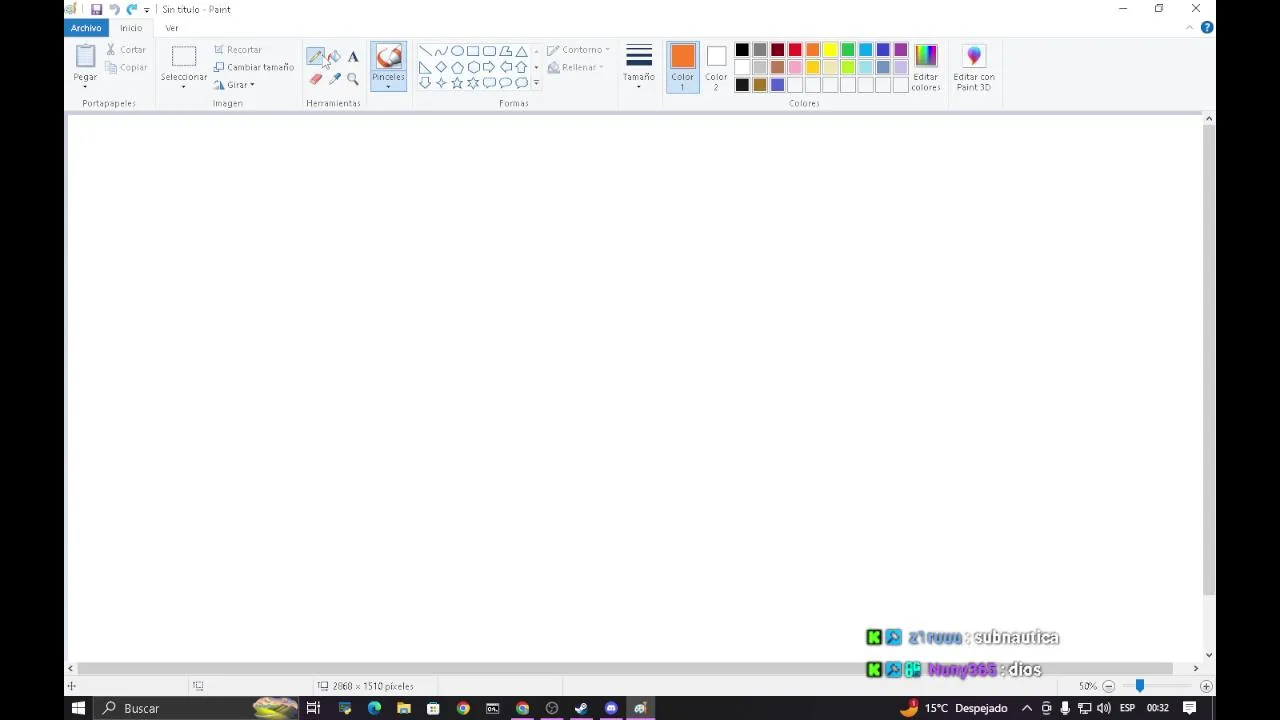Click the Cortar cut button
1280x720 pixels.
click(x=126, y=50)
